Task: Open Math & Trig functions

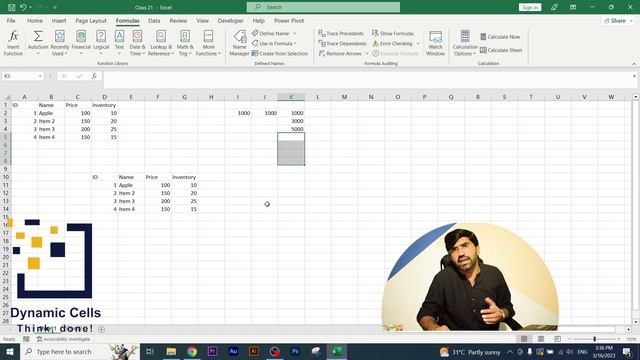Action: 185,43
